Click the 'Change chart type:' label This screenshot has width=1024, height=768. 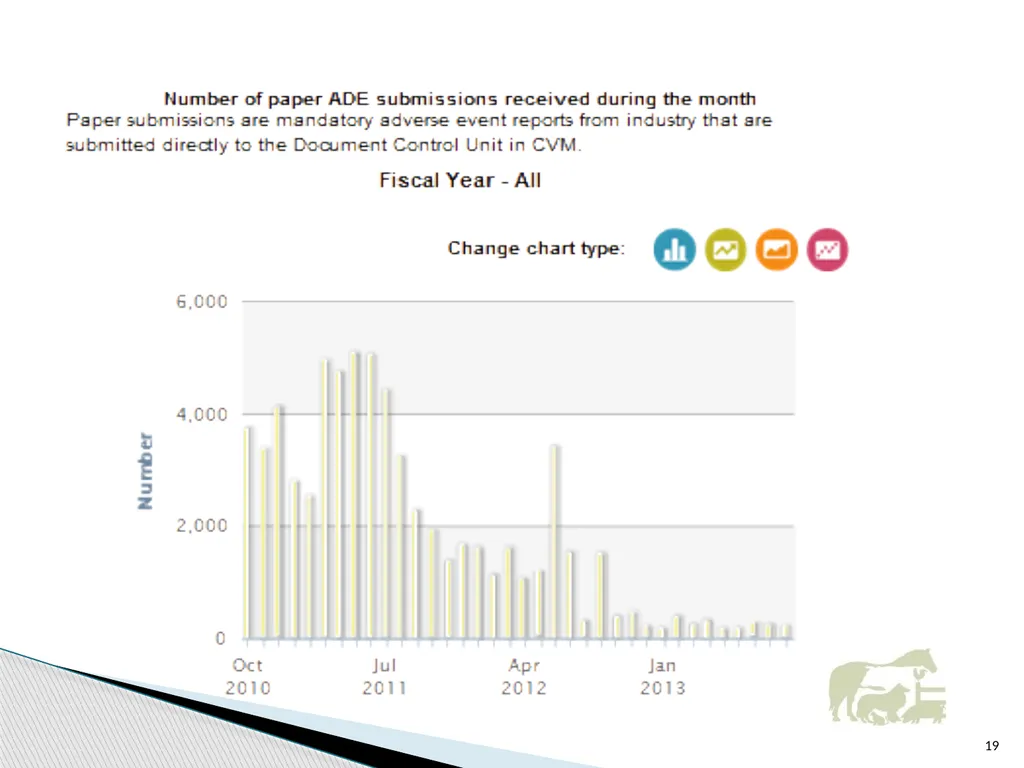tap(536, 249)
